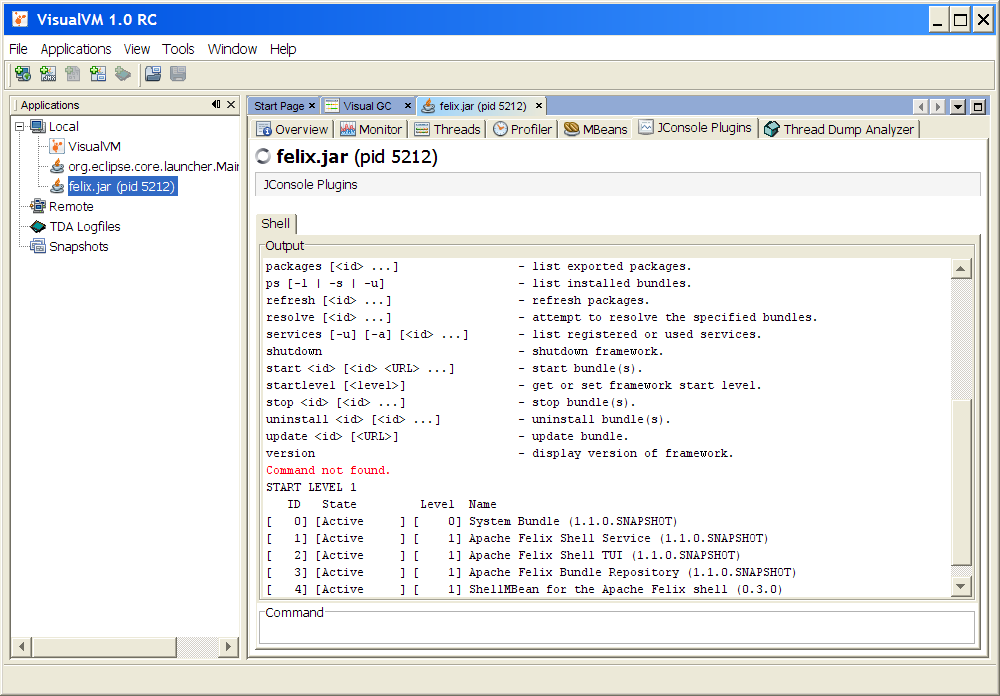
Task: Click the Command input field
Action: [x=616, y=629]
